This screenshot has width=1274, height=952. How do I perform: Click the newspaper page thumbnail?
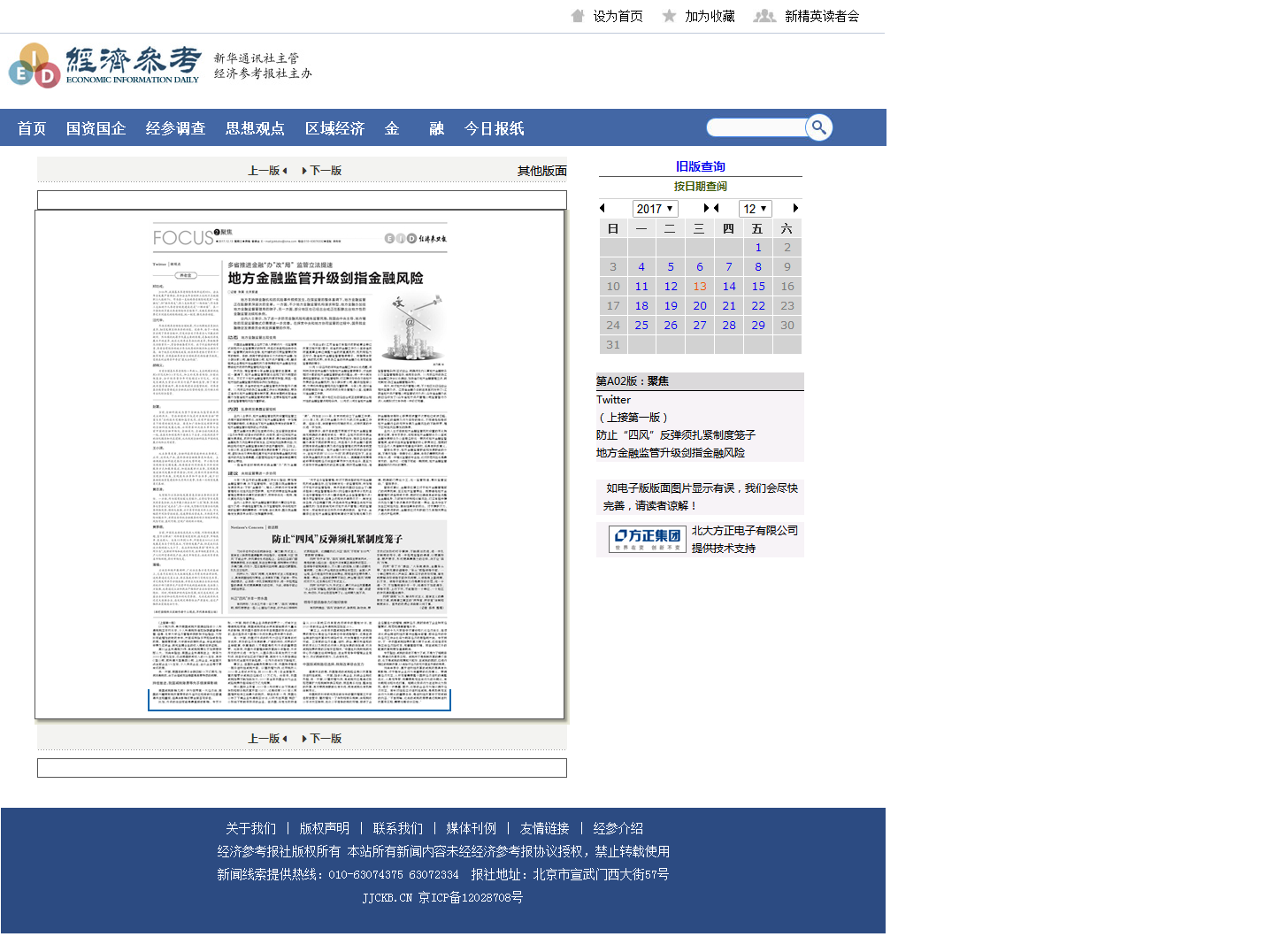click(300, 464)
